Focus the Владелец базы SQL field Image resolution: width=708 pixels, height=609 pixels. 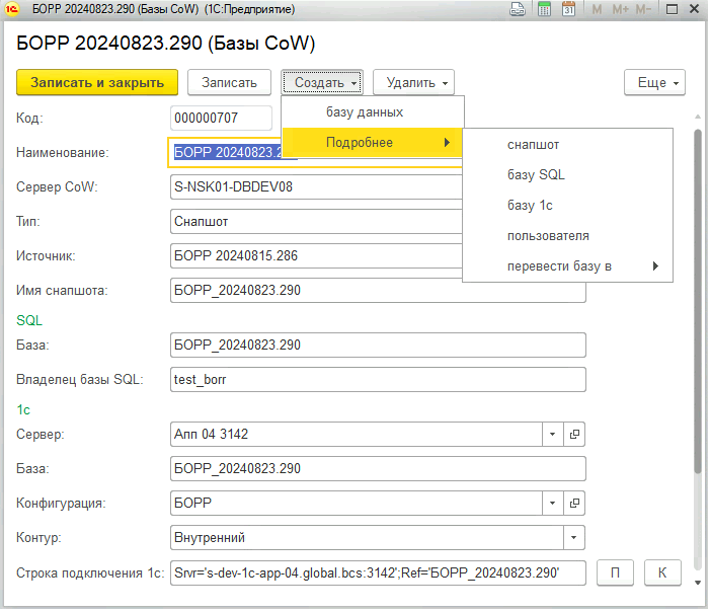pyautogui.click(x=378, y=379)
